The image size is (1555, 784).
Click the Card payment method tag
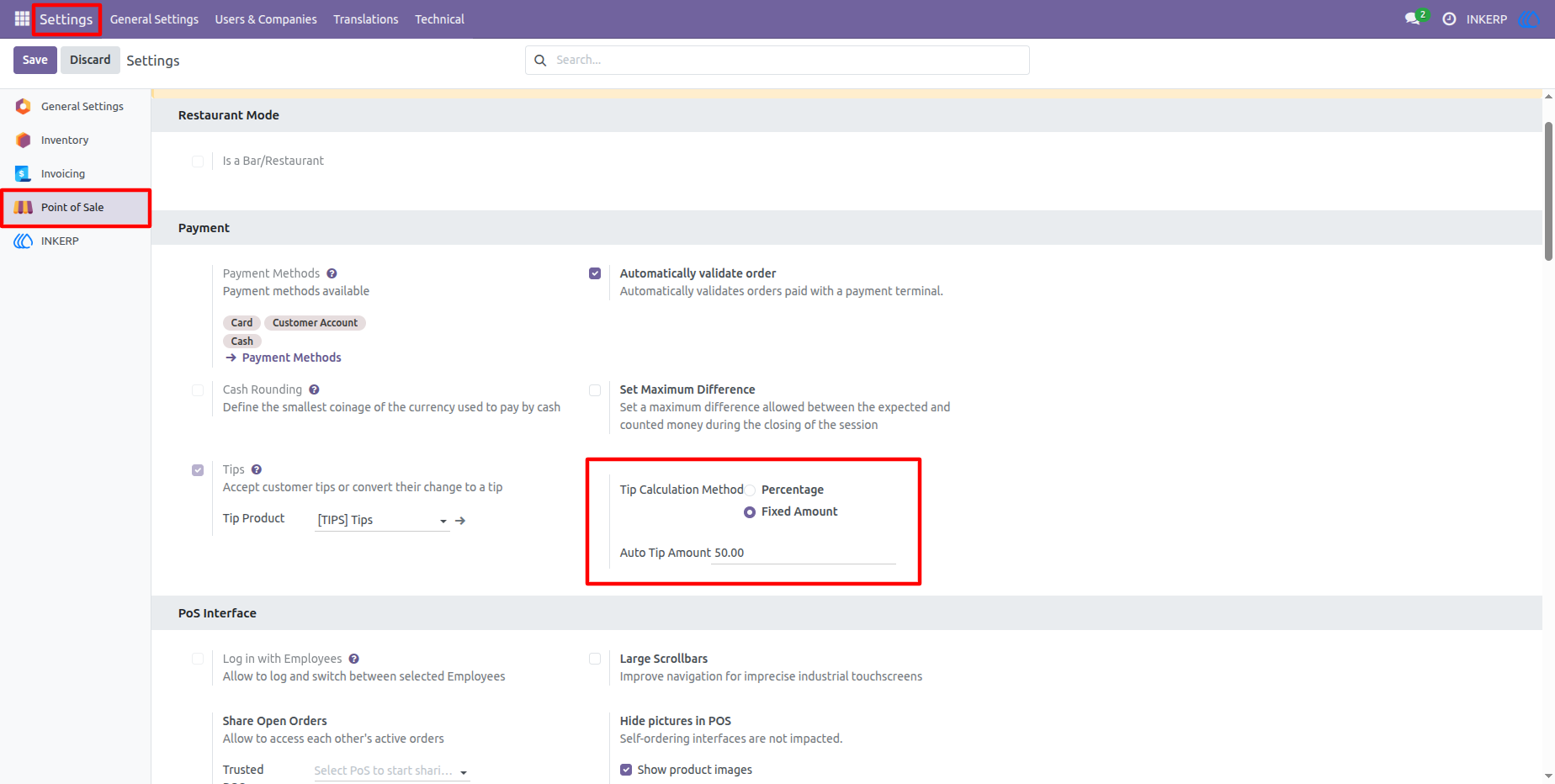(x=241, y=323)
